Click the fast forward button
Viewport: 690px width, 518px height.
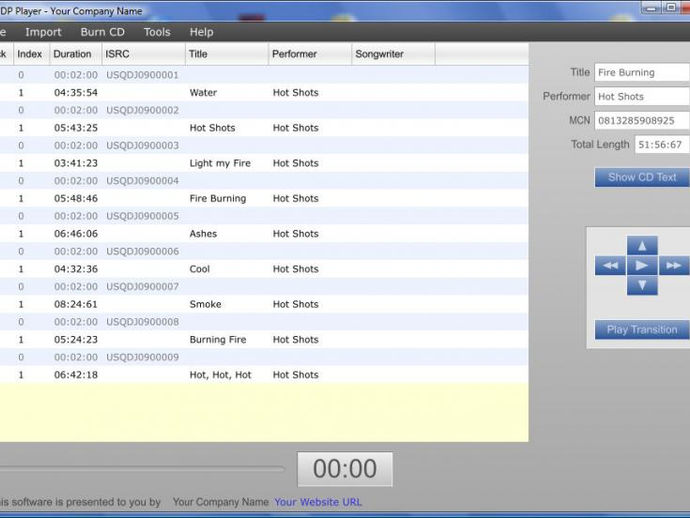click(x=674, y=265)
